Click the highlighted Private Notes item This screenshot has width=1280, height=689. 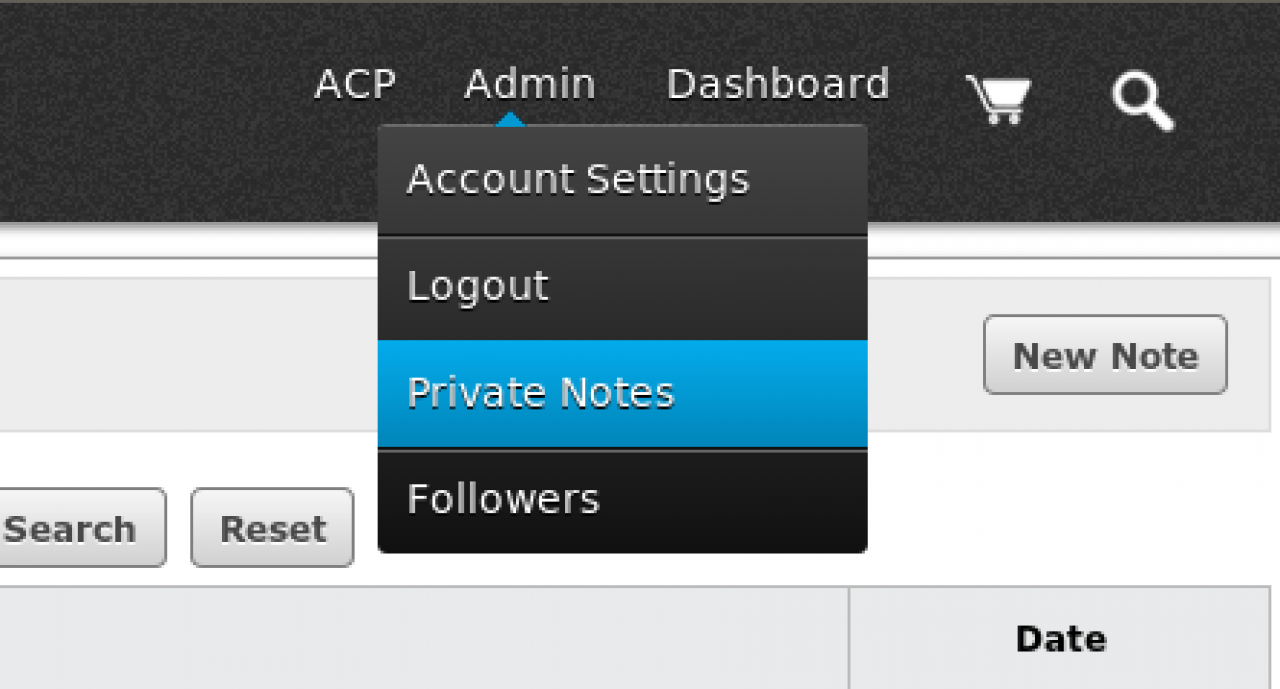pyautogui.click(x=541, y=394)
